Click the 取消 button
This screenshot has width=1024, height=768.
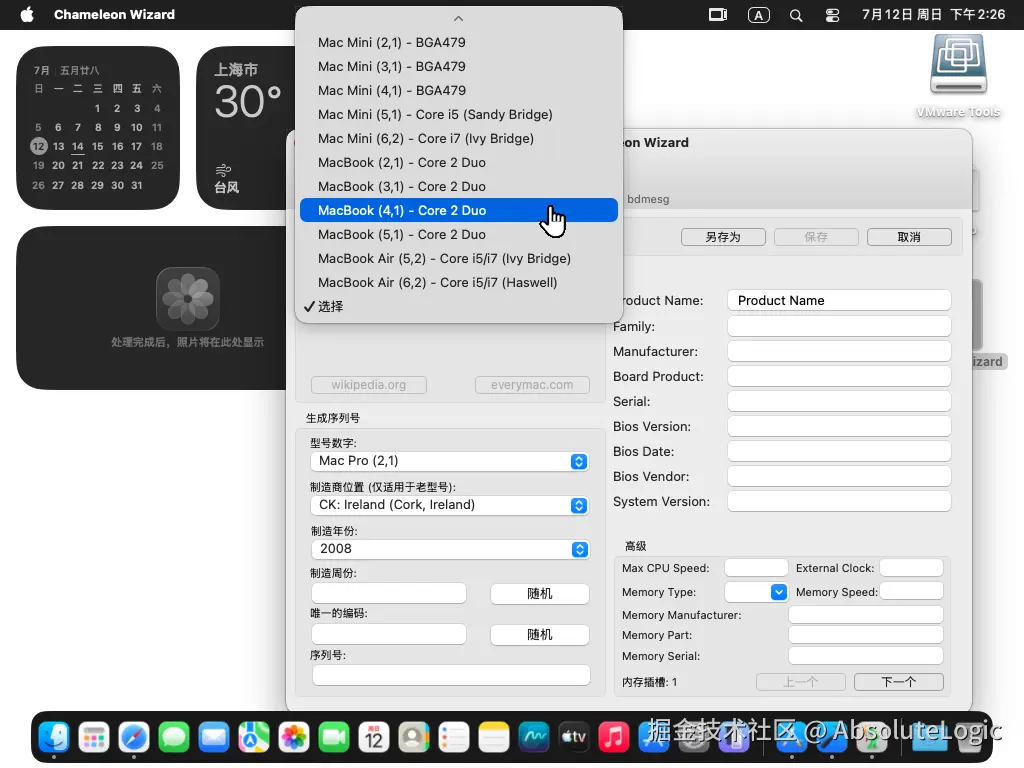click(x=909, y=237)
